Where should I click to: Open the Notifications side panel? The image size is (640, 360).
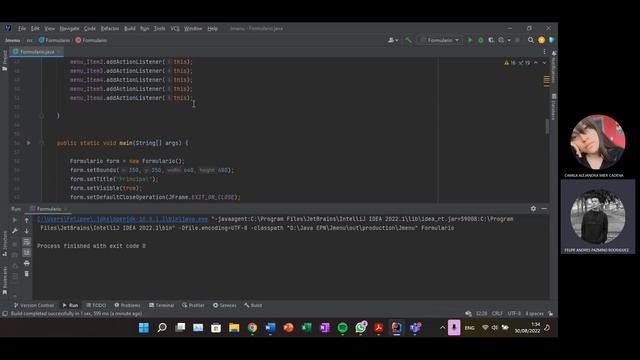[554, 67]
